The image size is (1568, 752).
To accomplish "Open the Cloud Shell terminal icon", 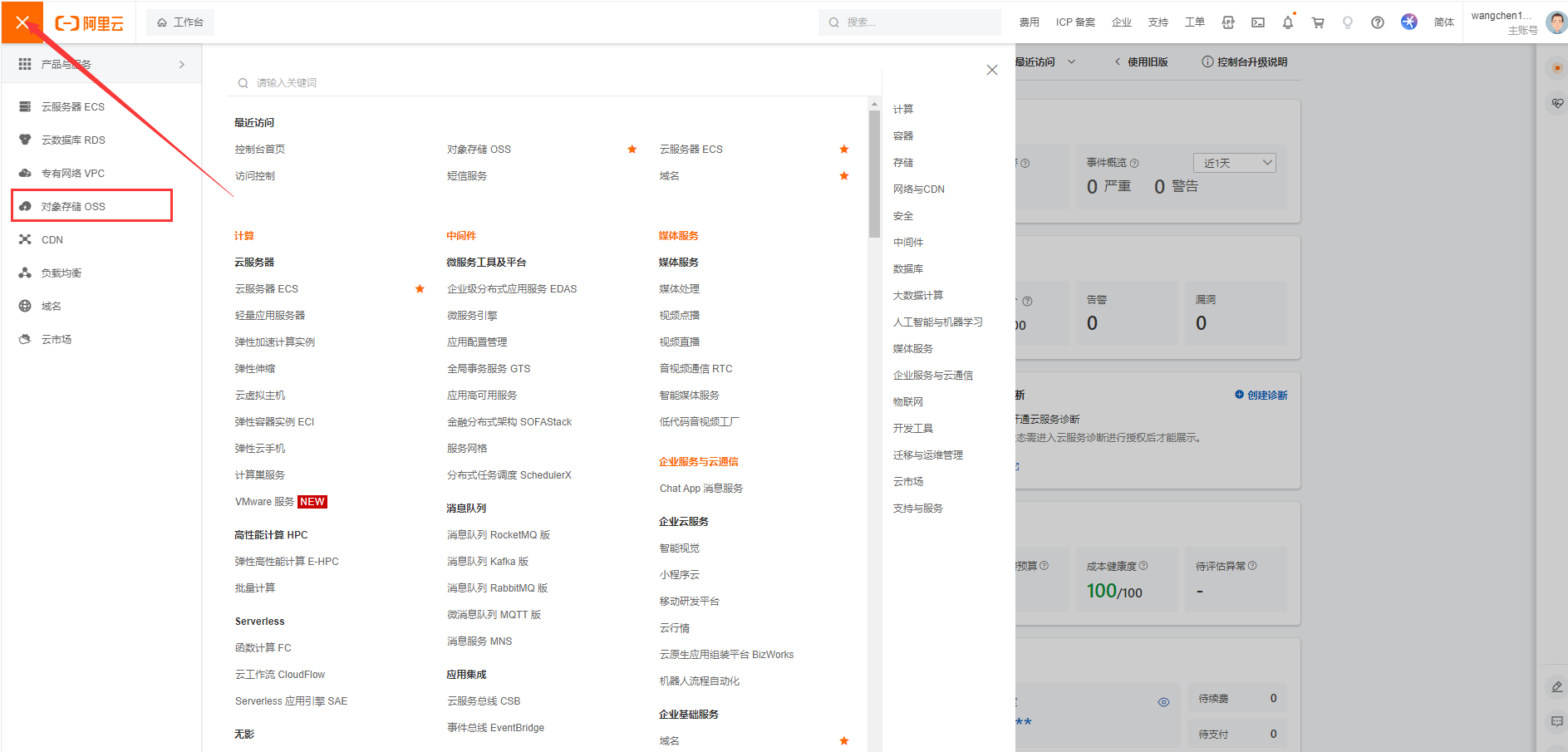I will click(1258, 22).
